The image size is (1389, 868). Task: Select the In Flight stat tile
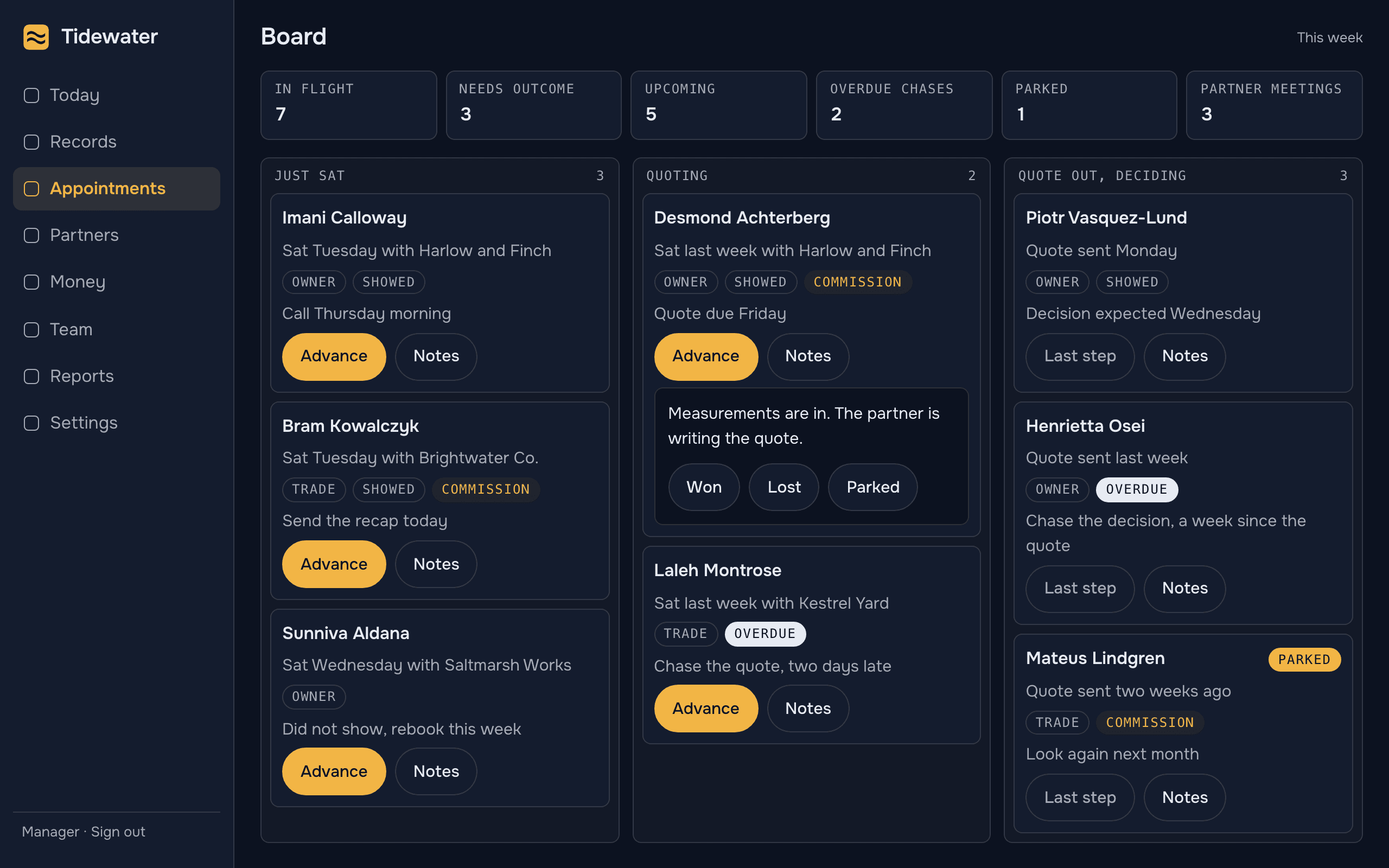coord(349,105)
